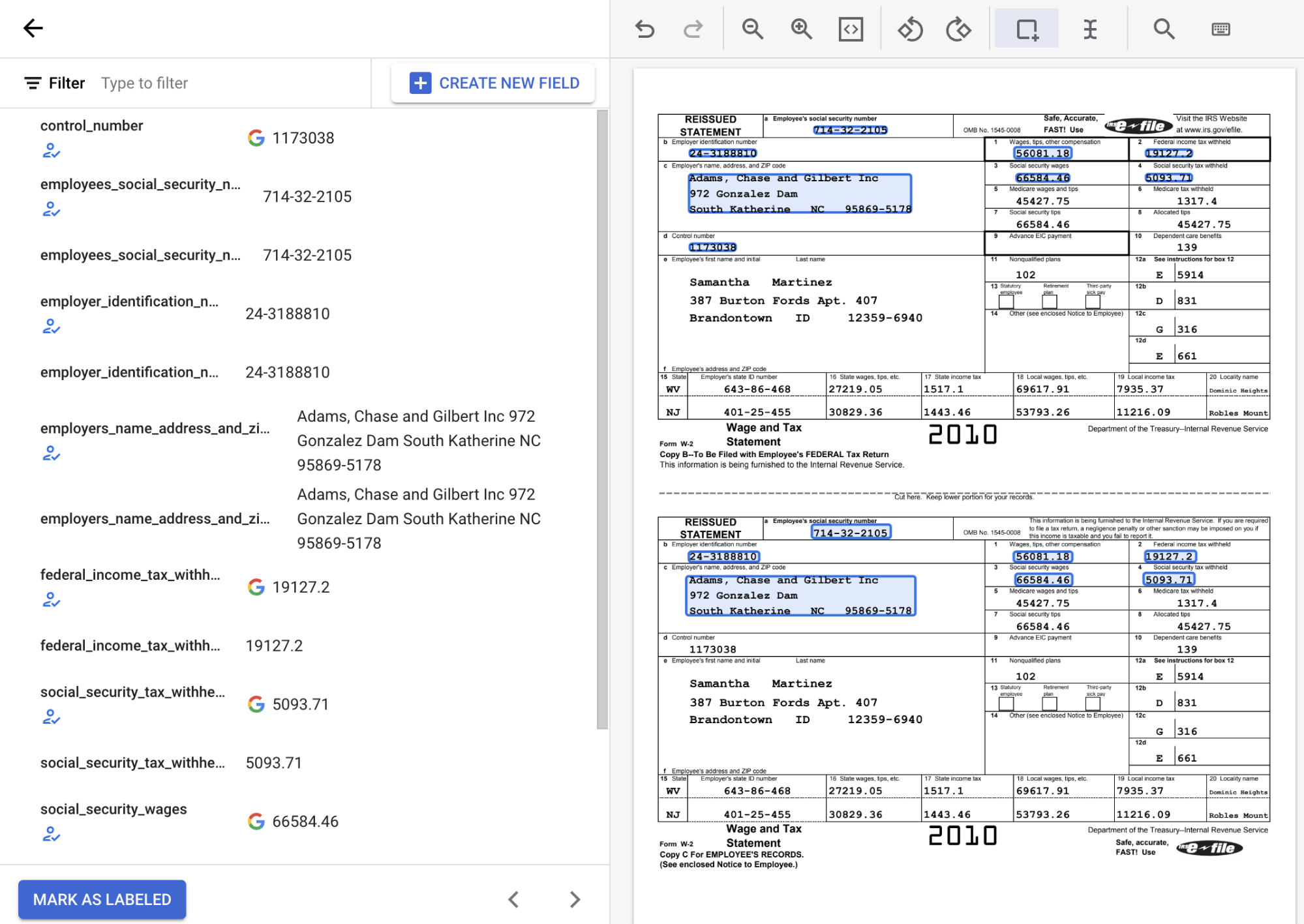Click the back arrow to exit the document
Image resolution: width=1304 pixels, height=924 pixels.
[32, 28]
